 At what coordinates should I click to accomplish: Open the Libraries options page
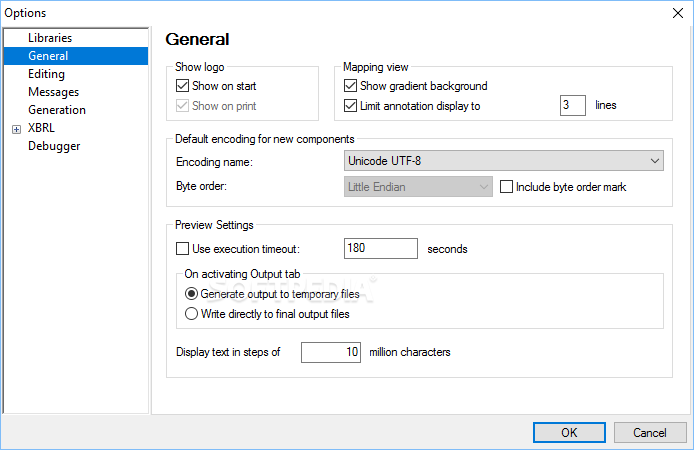(x=50, y=38)
